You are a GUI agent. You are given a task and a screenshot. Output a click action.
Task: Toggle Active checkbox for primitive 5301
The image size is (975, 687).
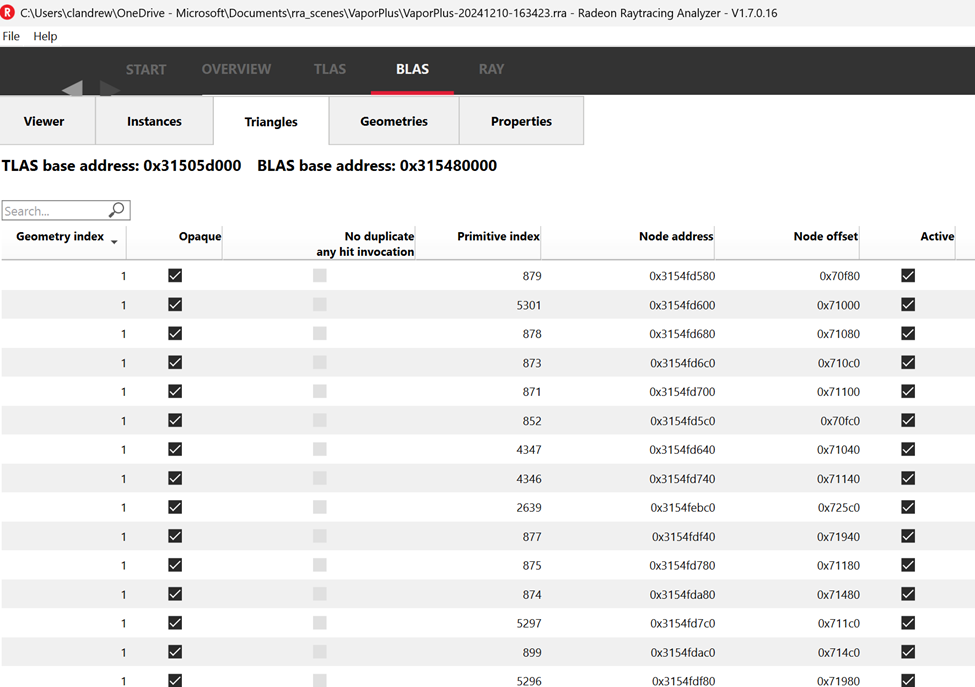908,304
